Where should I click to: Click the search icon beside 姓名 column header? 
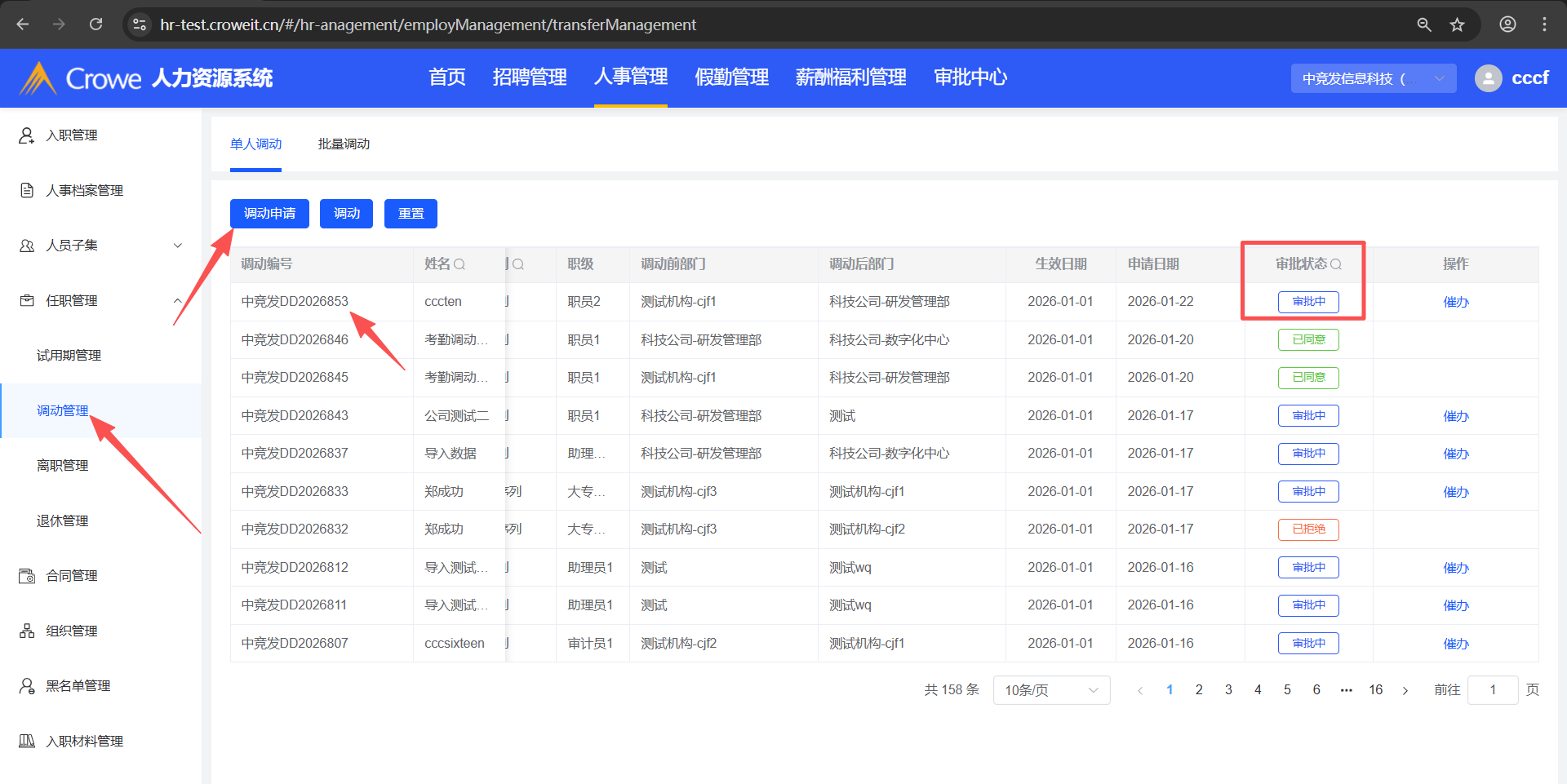[459, 264]
